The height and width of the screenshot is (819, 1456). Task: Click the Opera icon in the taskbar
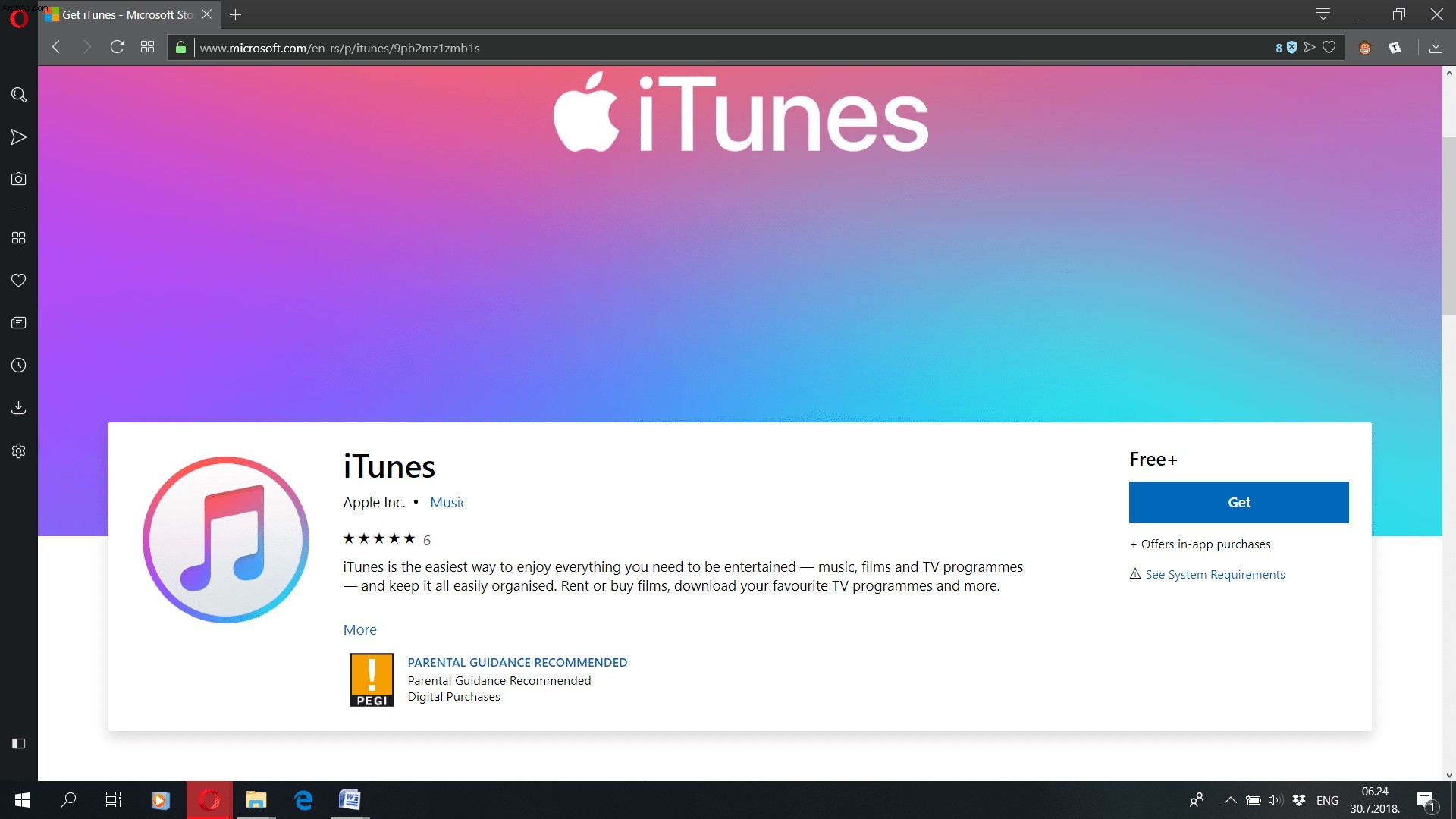pos(209,800)
